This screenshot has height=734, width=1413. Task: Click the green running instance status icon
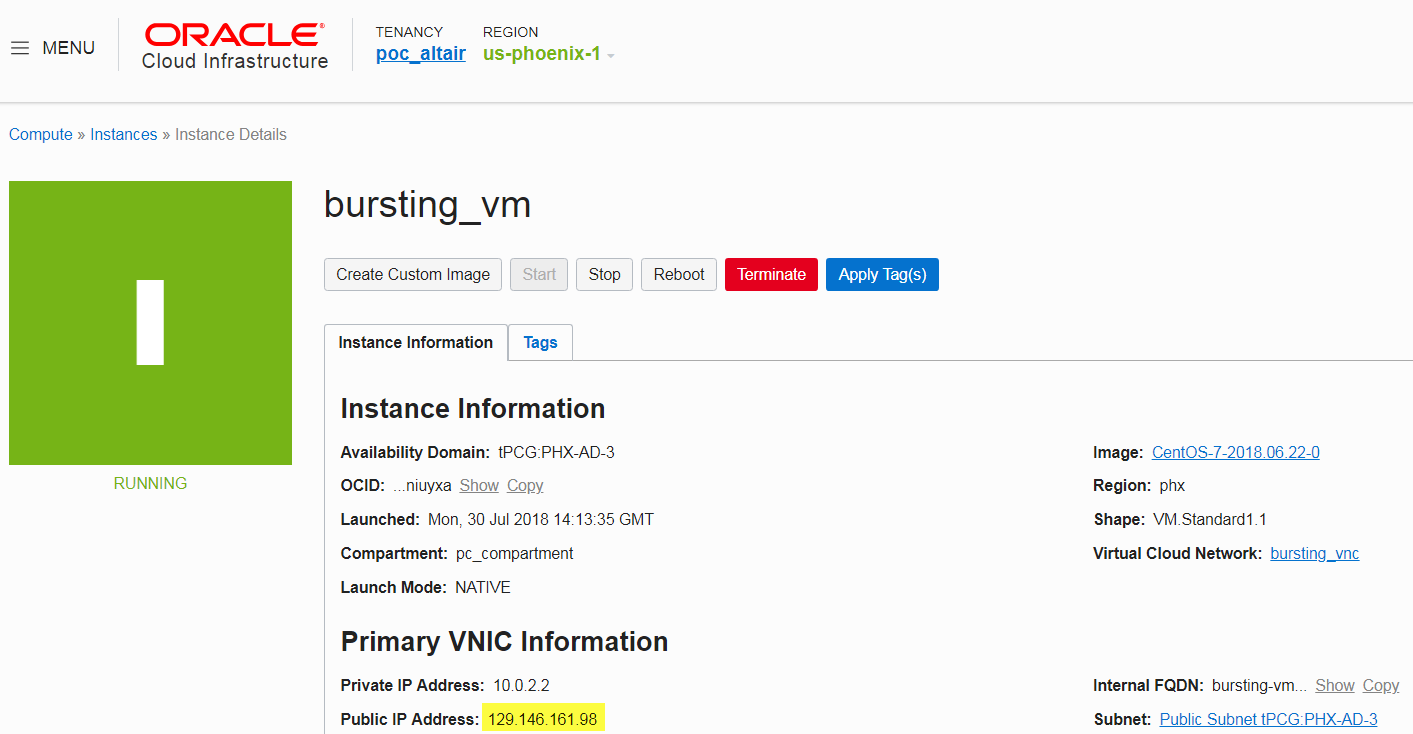tap(150, 322)
